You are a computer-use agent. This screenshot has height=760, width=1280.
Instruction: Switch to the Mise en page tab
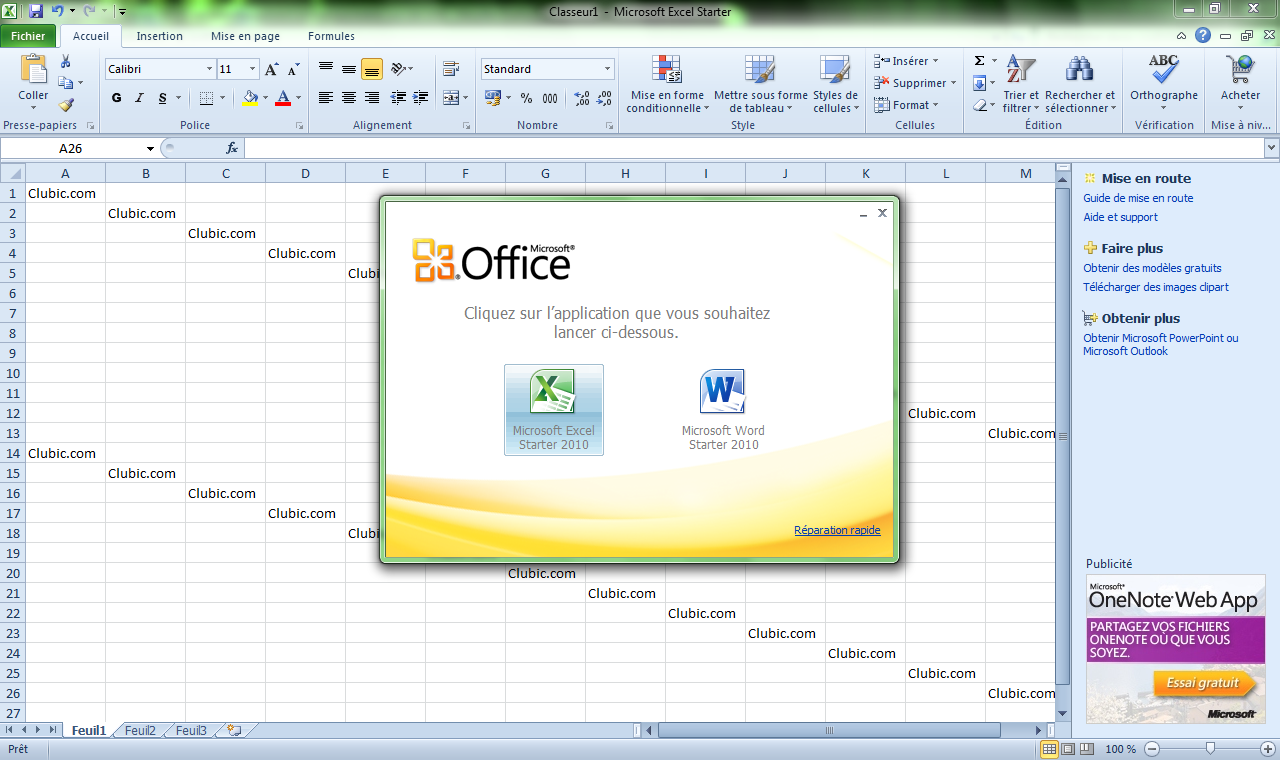(245, 36)
